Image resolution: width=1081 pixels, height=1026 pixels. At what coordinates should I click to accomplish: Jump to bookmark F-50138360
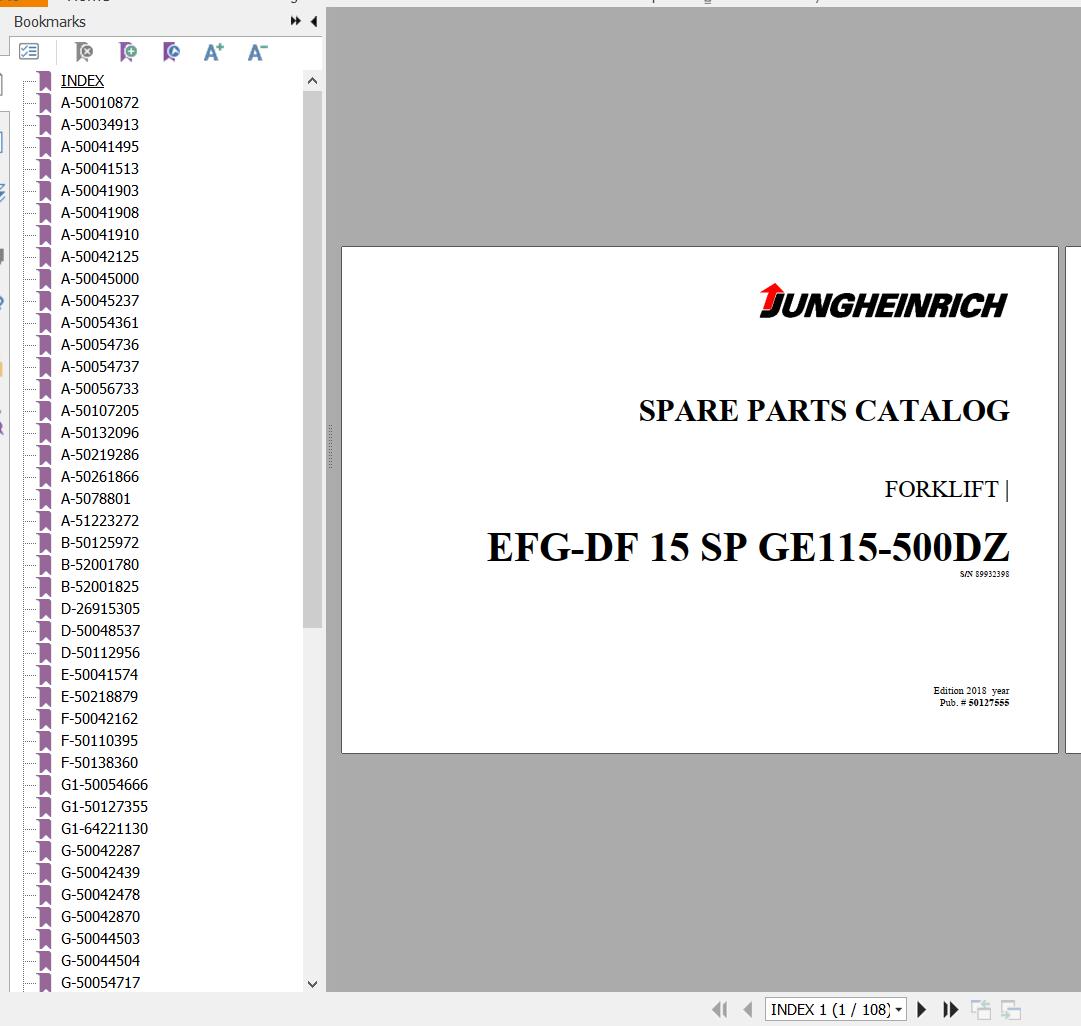pyautogui.click(x=99, y=763)
